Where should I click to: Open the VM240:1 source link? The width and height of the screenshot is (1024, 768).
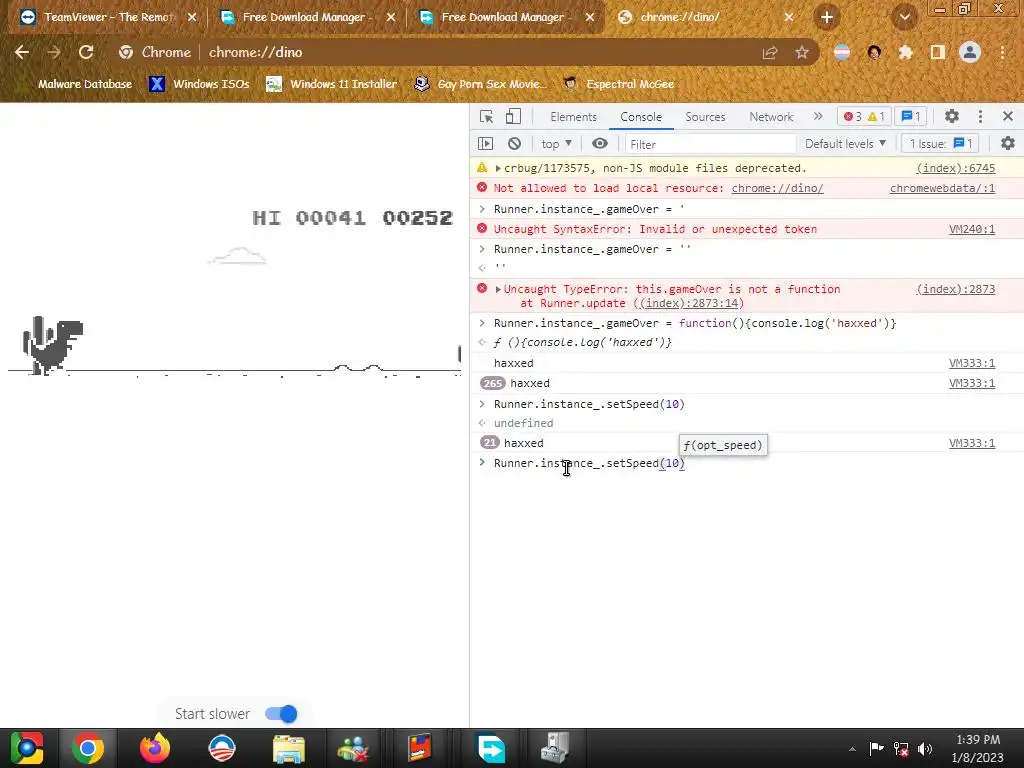[972, 229]
